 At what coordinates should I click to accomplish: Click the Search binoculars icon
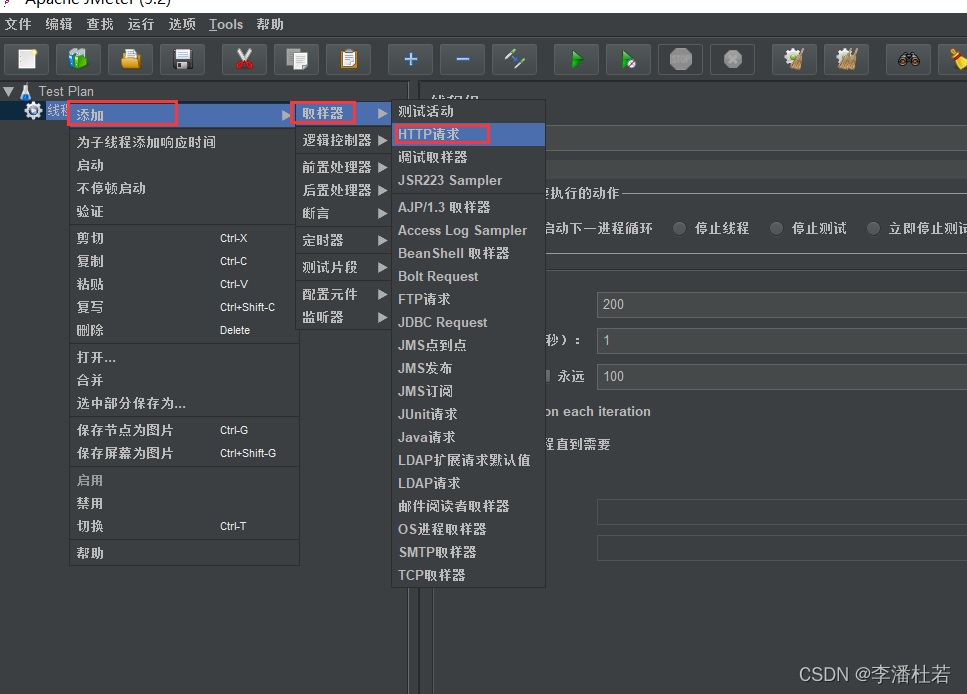pyautogui.click(x=908, y=59)
